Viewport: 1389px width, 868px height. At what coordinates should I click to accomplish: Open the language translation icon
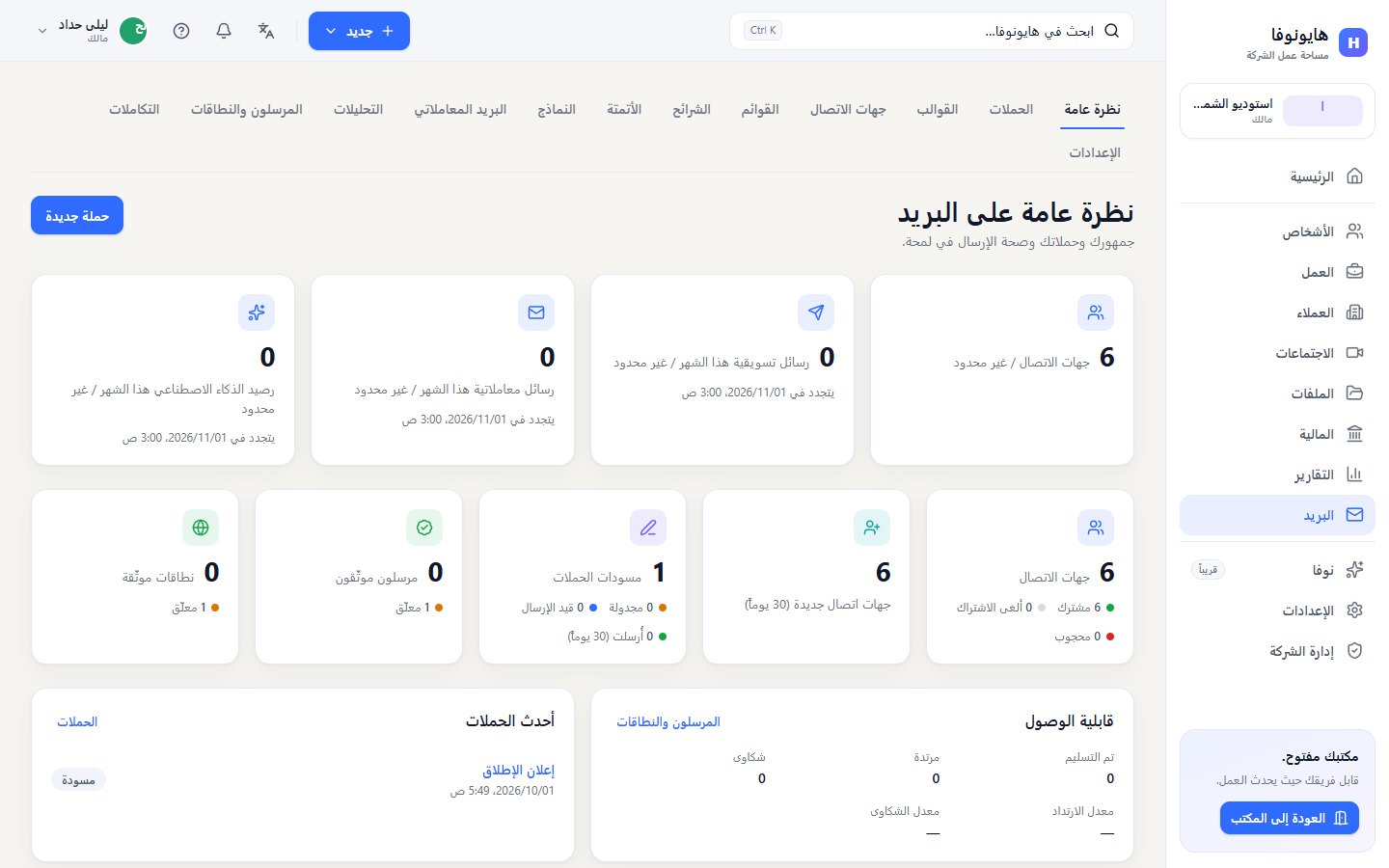click(266, 31)
